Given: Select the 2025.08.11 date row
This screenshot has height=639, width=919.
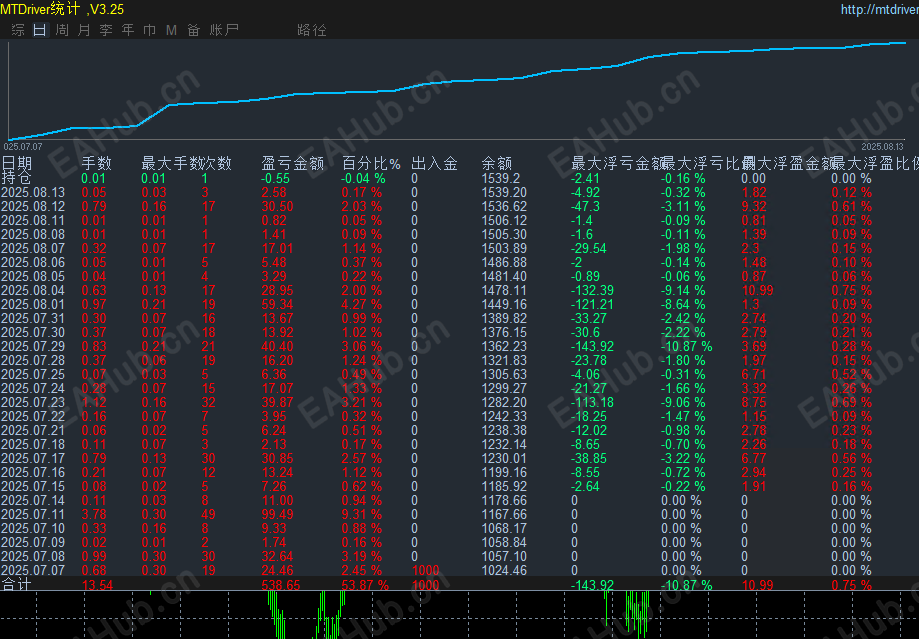Looking at the screenshot, I should click(x=33, y=220).
